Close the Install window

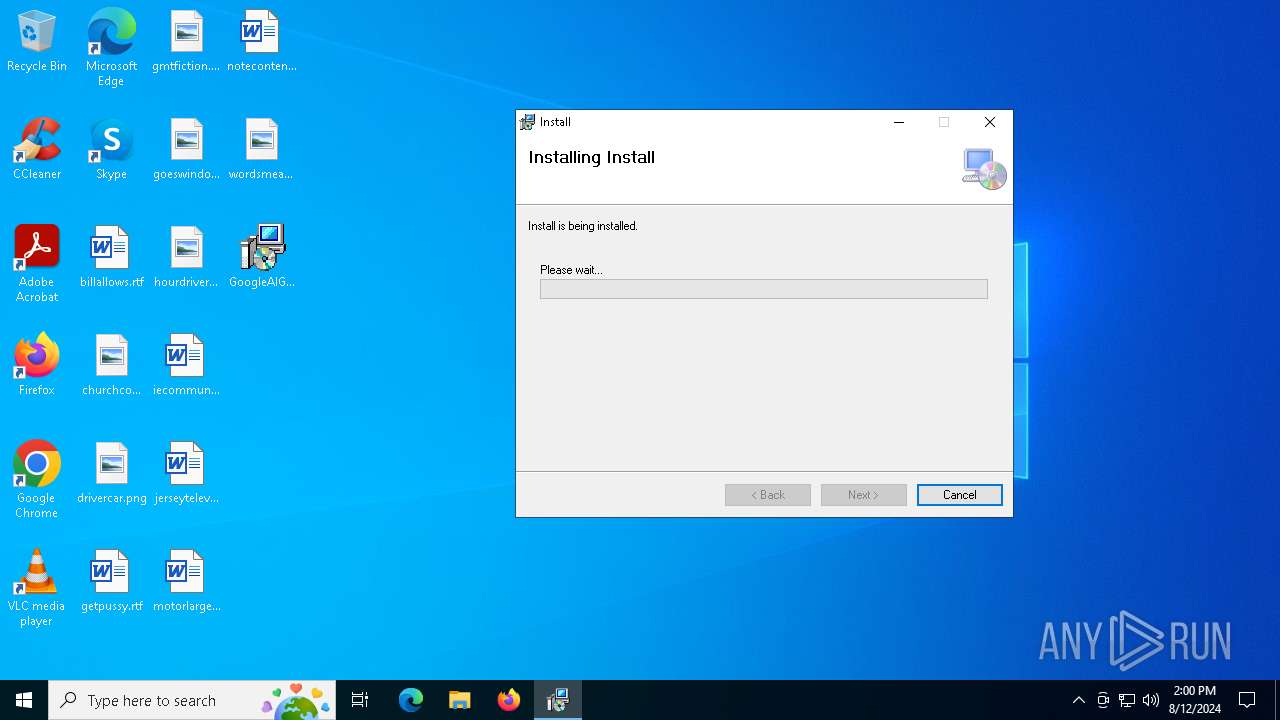tap(990, 122)
